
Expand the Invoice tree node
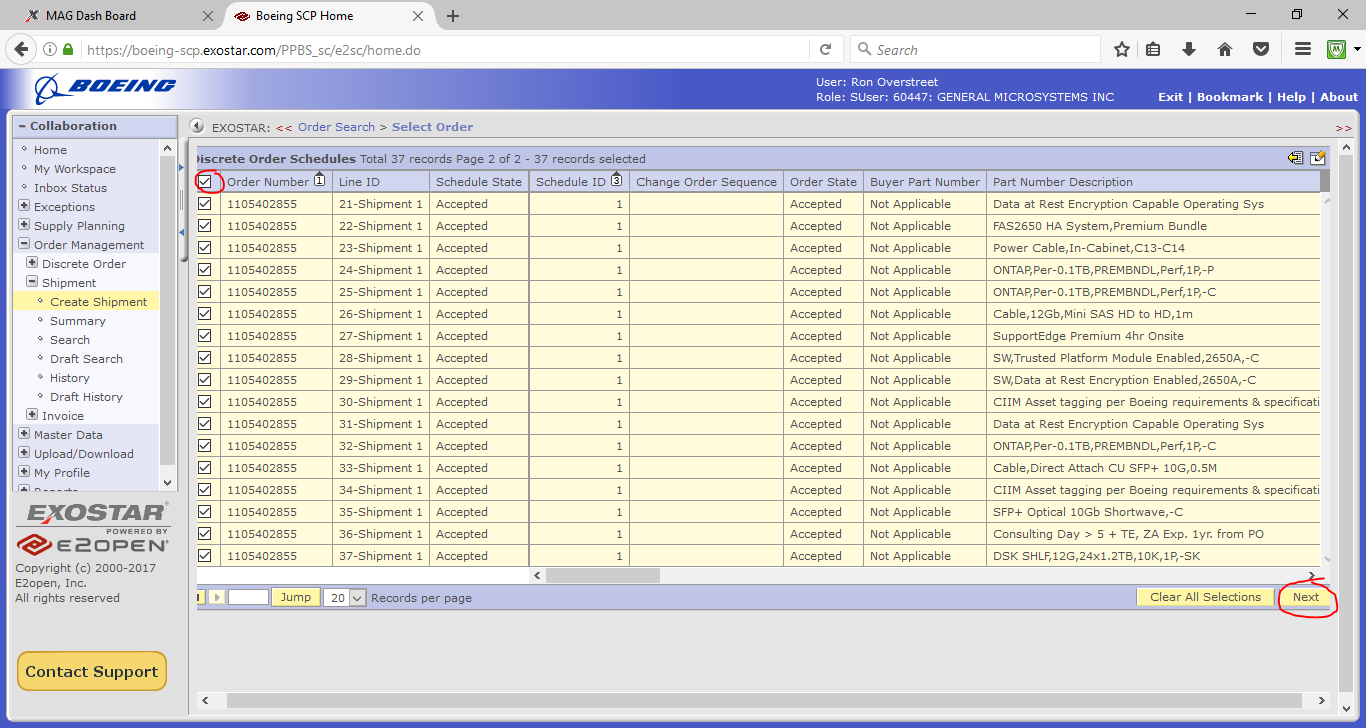coord(32,415)
